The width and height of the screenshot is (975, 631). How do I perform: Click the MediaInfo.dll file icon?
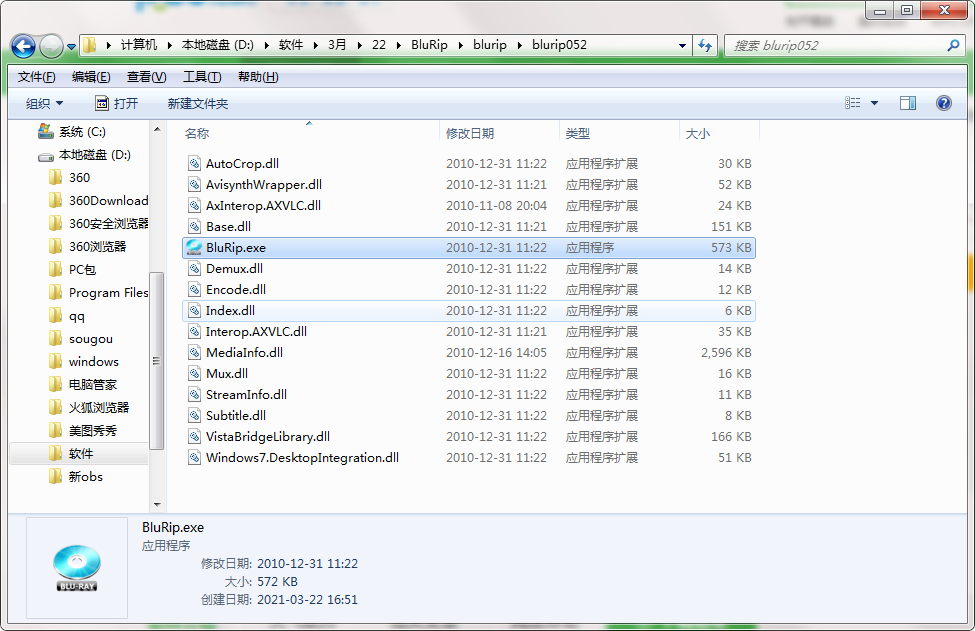click(x=195, y=352)
